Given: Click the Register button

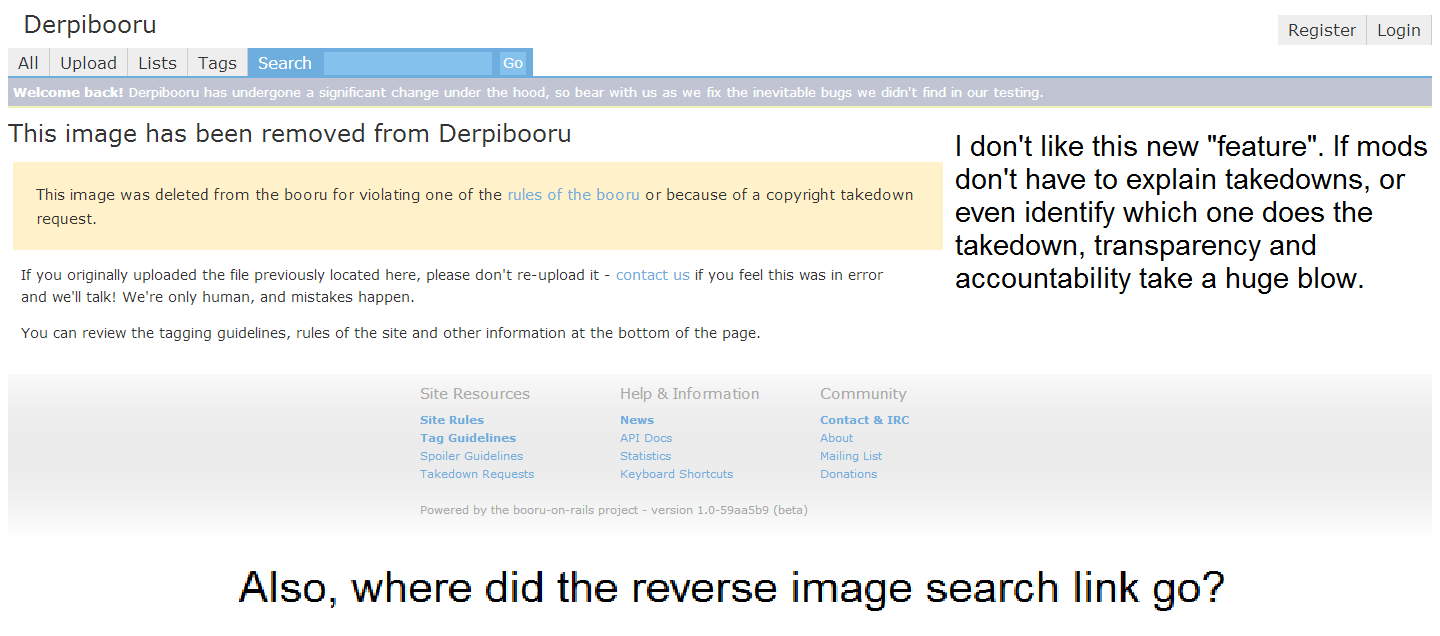Looking at the screenshot, I should [x=1322, y=30].
